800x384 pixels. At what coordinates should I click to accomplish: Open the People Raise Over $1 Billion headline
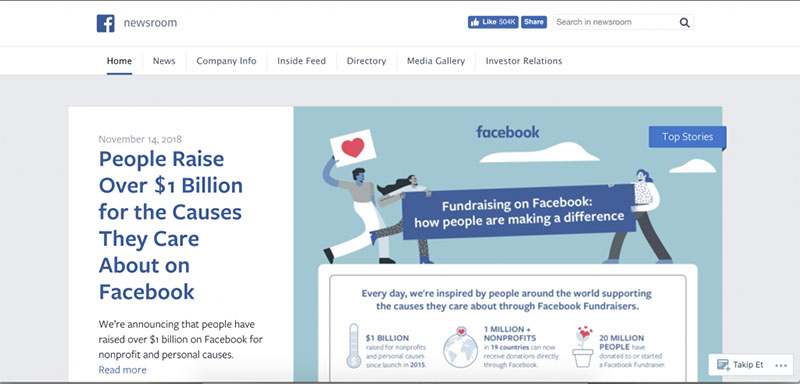pyautogui.click(x=170, y=225)
